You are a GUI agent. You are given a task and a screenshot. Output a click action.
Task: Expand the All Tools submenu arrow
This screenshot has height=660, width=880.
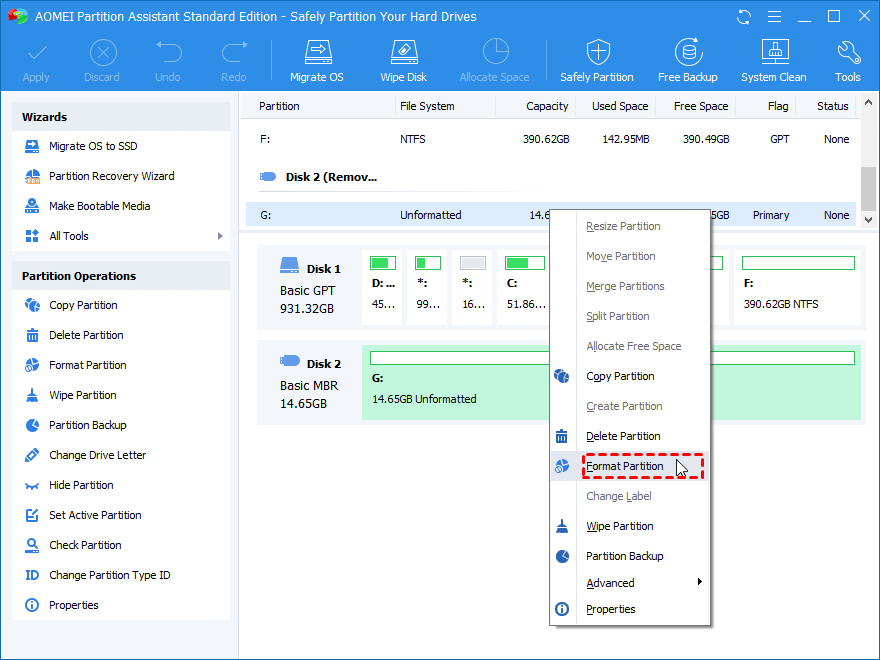tap(220, 236)
